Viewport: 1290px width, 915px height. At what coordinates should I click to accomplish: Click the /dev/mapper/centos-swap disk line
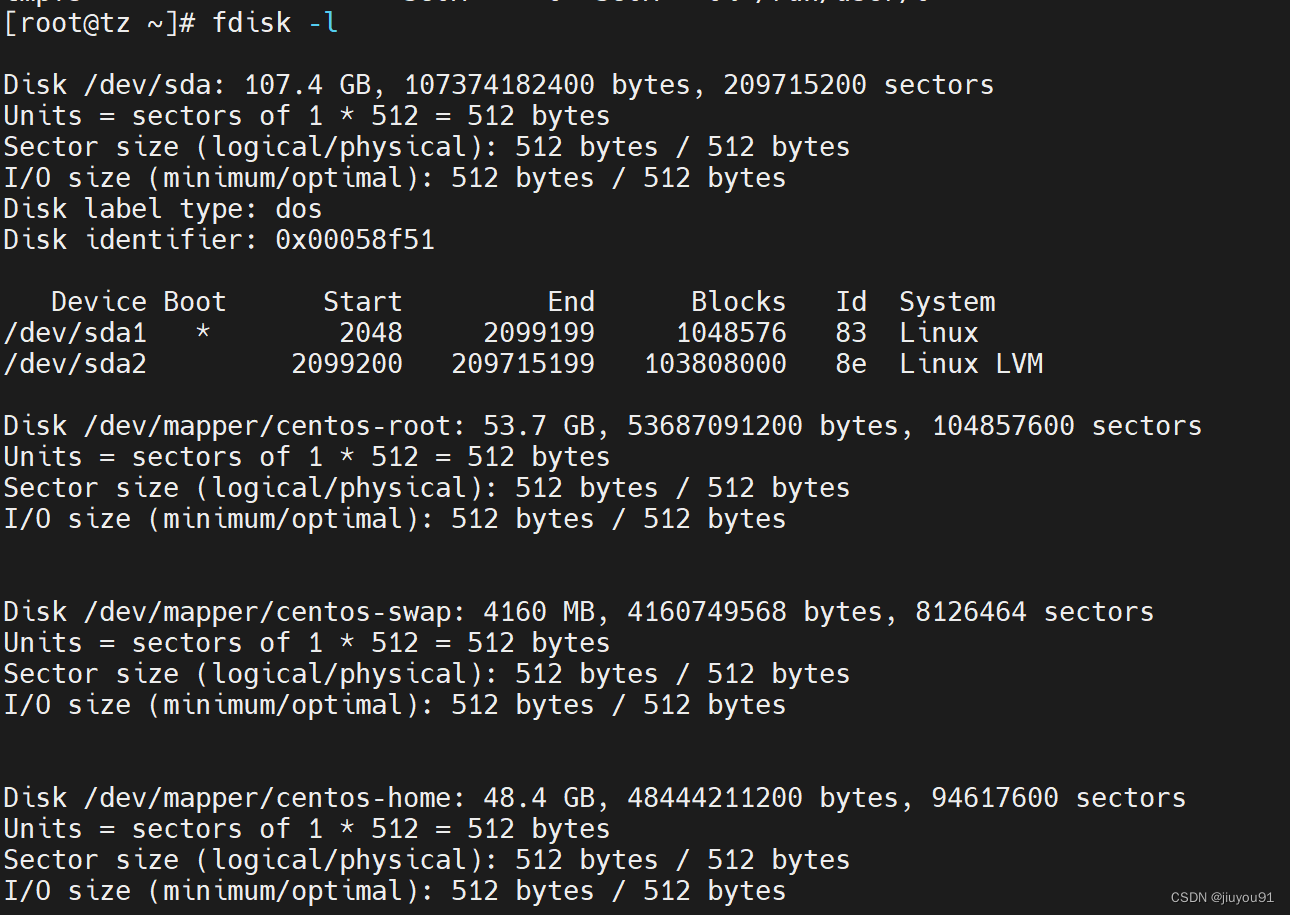tap(579, 612)
